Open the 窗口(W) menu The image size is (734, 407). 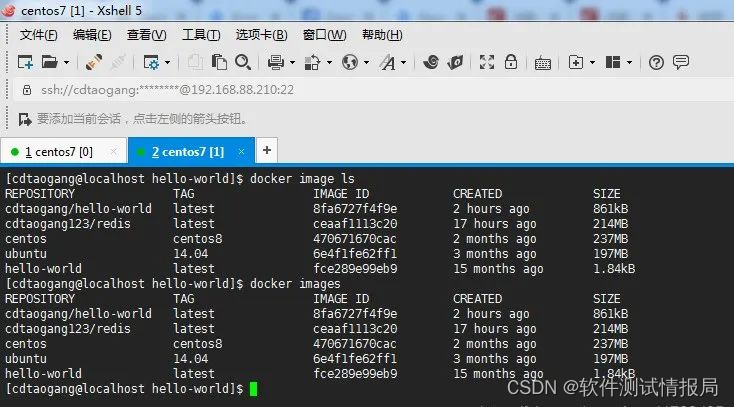324,35
